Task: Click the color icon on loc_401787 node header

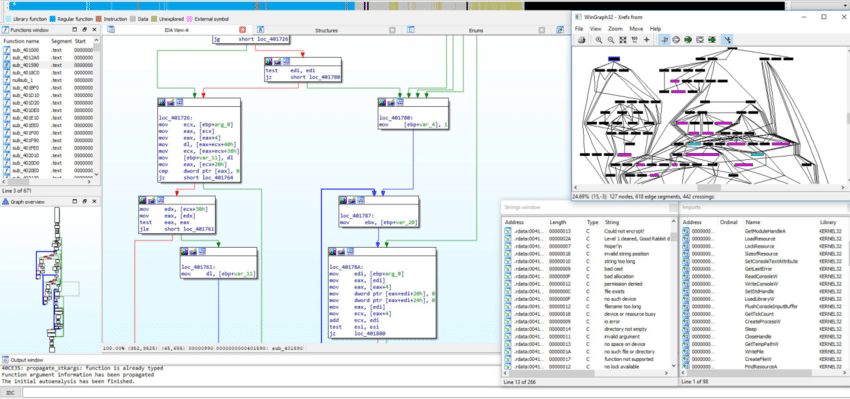Action: (x=344, y=200)
